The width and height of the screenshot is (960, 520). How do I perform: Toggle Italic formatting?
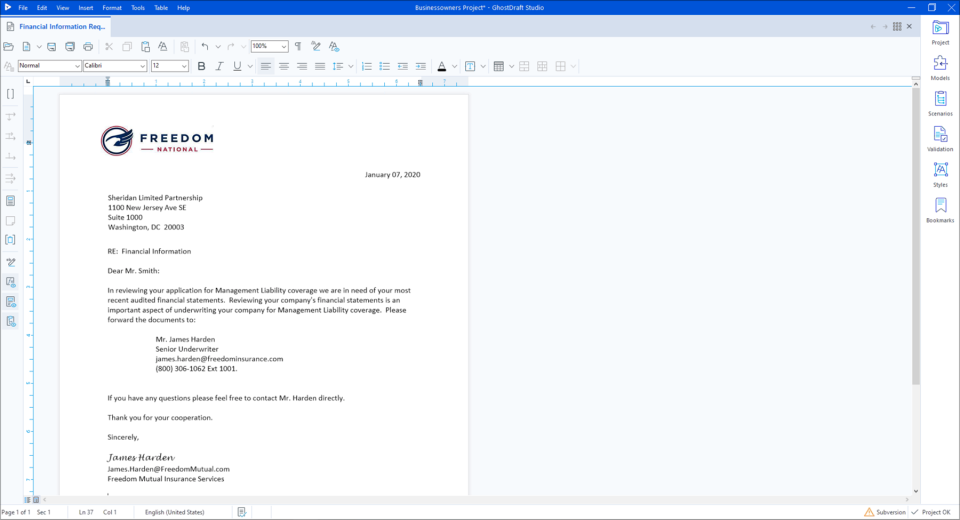[x=219, y=66]
